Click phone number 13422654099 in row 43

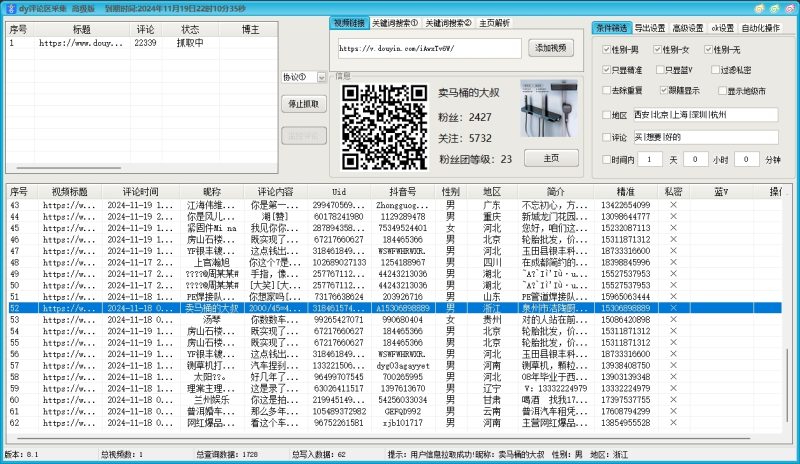626,205
